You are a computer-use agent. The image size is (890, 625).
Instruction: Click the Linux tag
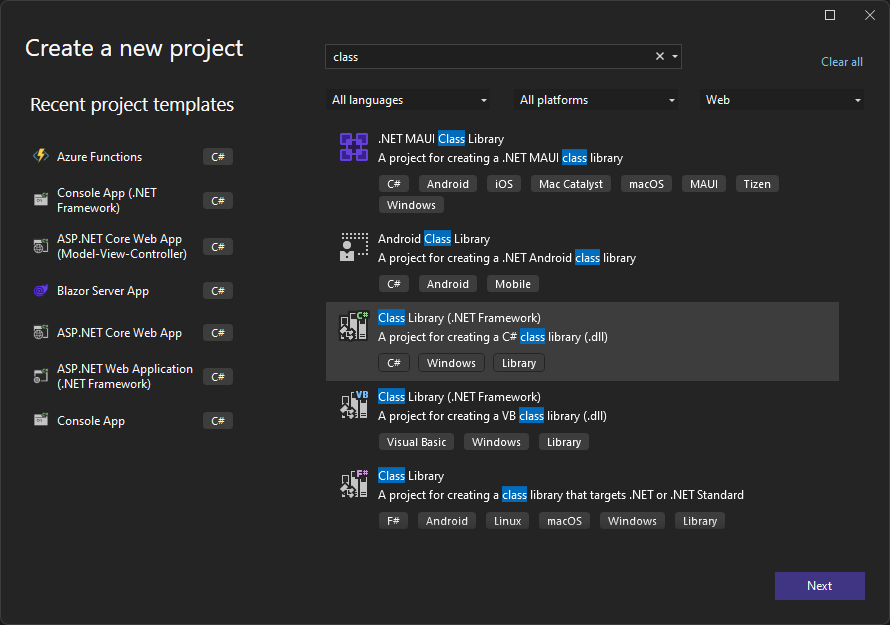click(507, 521)
